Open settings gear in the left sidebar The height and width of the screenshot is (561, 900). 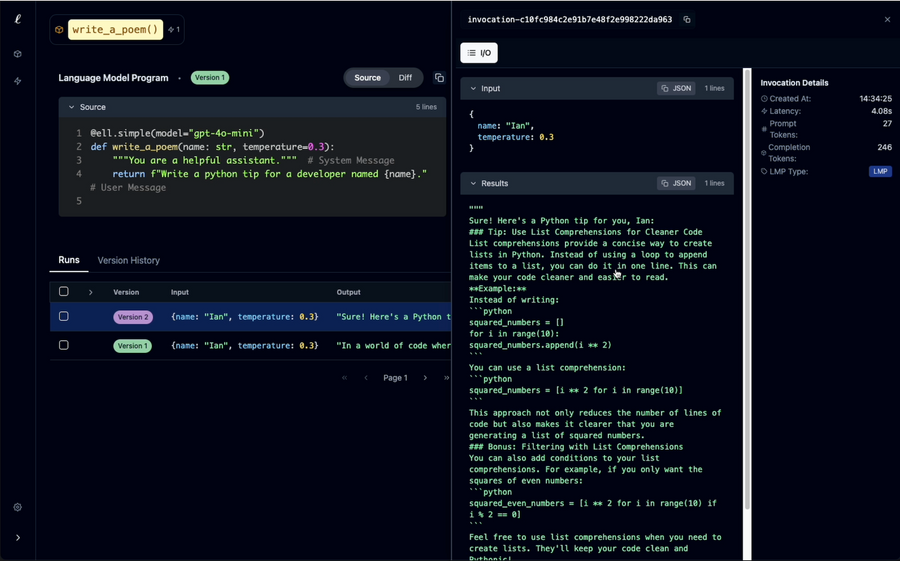18,507
